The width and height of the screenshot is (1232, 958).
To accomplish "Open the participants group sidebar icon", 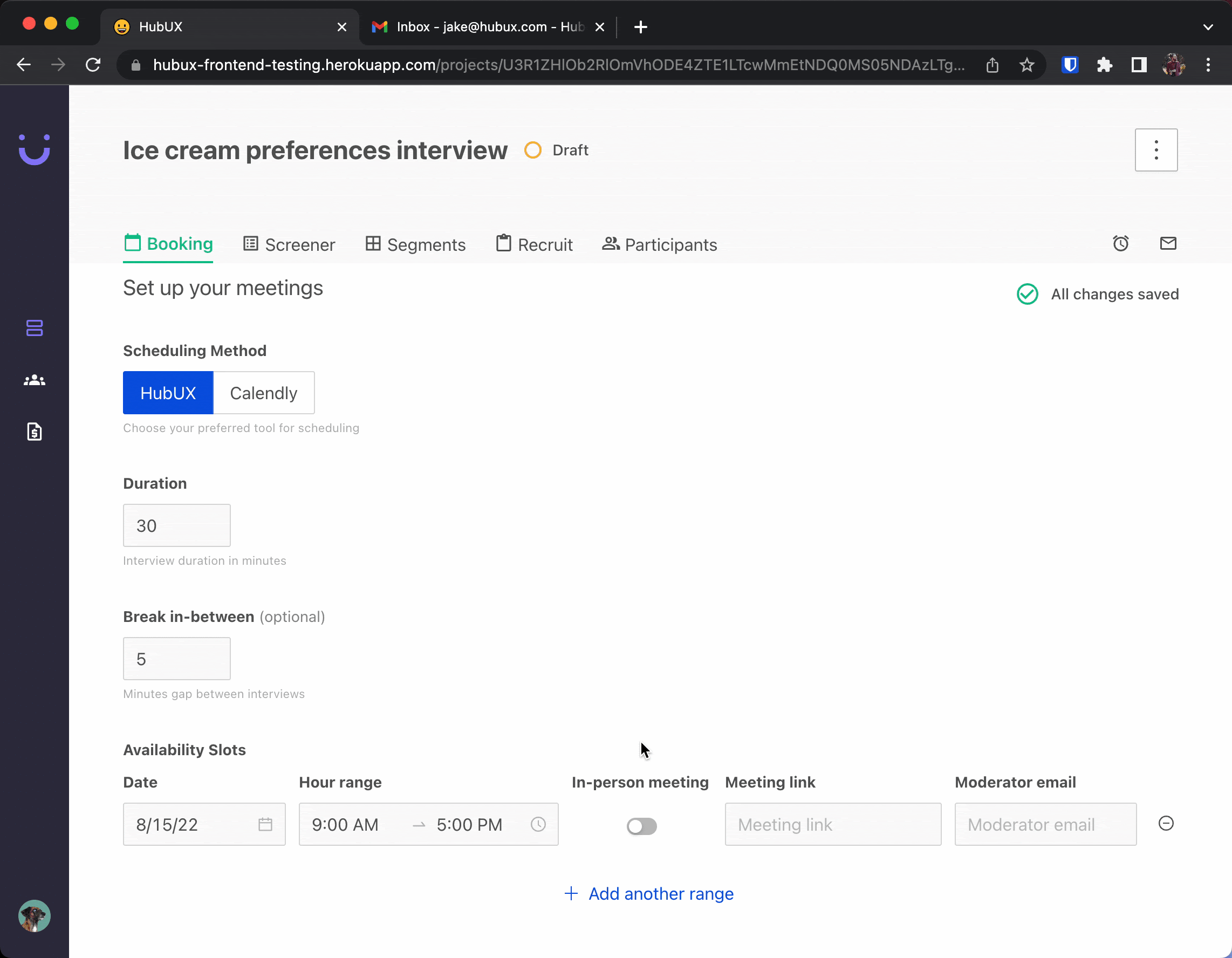I will (35, 380).
